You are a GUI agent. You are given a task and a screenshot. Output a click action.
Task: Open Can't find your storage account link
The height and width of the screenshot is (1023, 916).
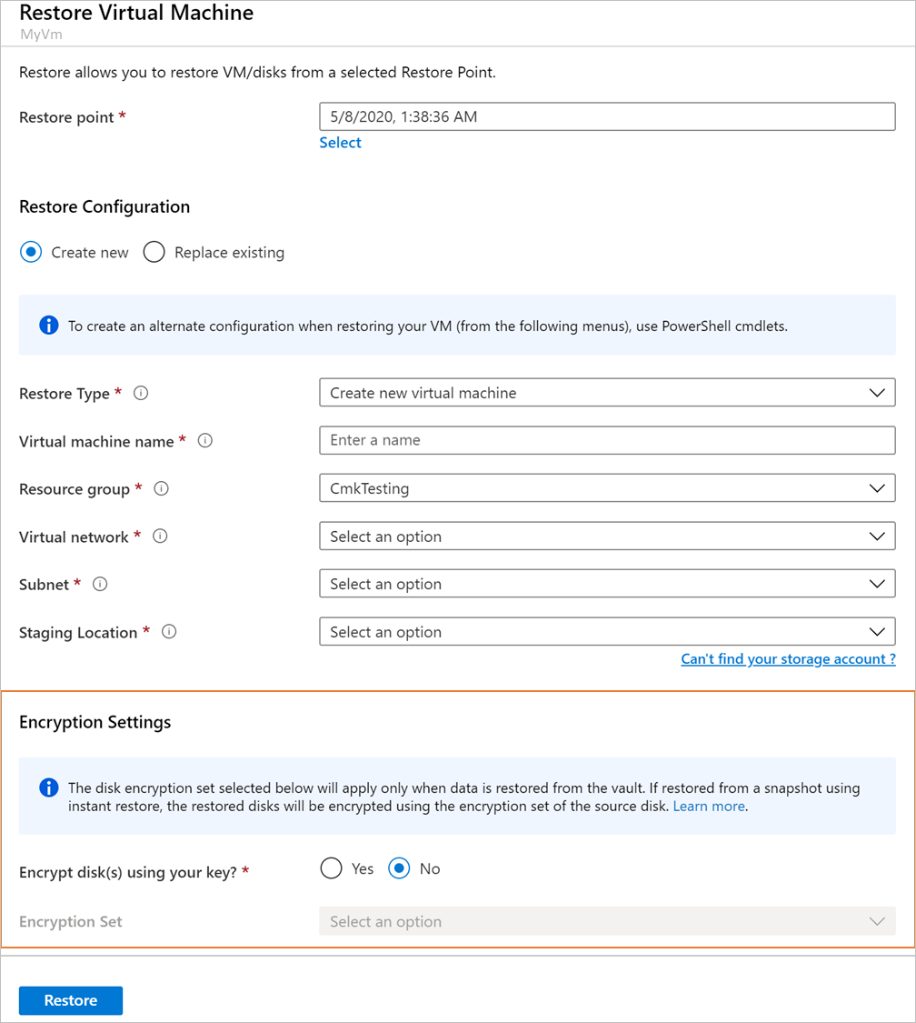tap(788, 659)
